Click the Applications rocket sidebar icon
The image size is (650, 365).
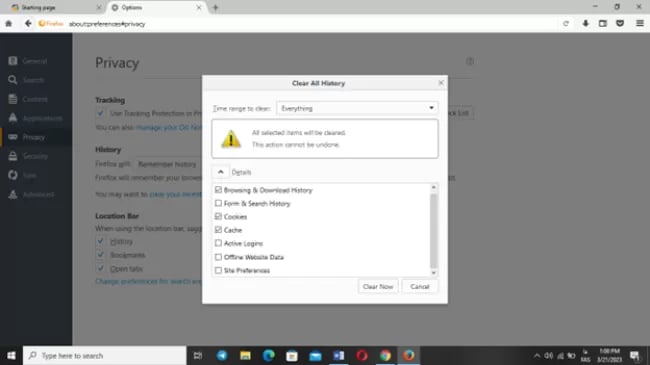[13, 118]
